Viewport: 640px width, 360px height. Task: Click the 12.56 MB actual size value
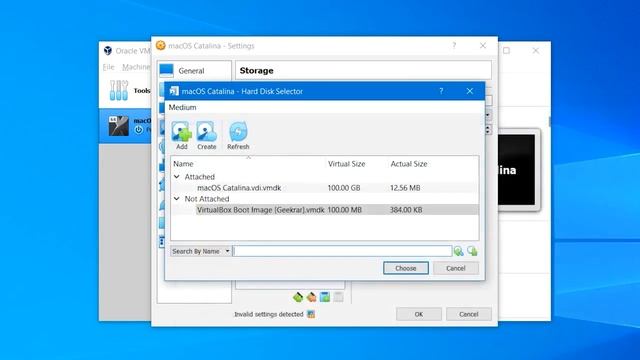coord(405,188)
